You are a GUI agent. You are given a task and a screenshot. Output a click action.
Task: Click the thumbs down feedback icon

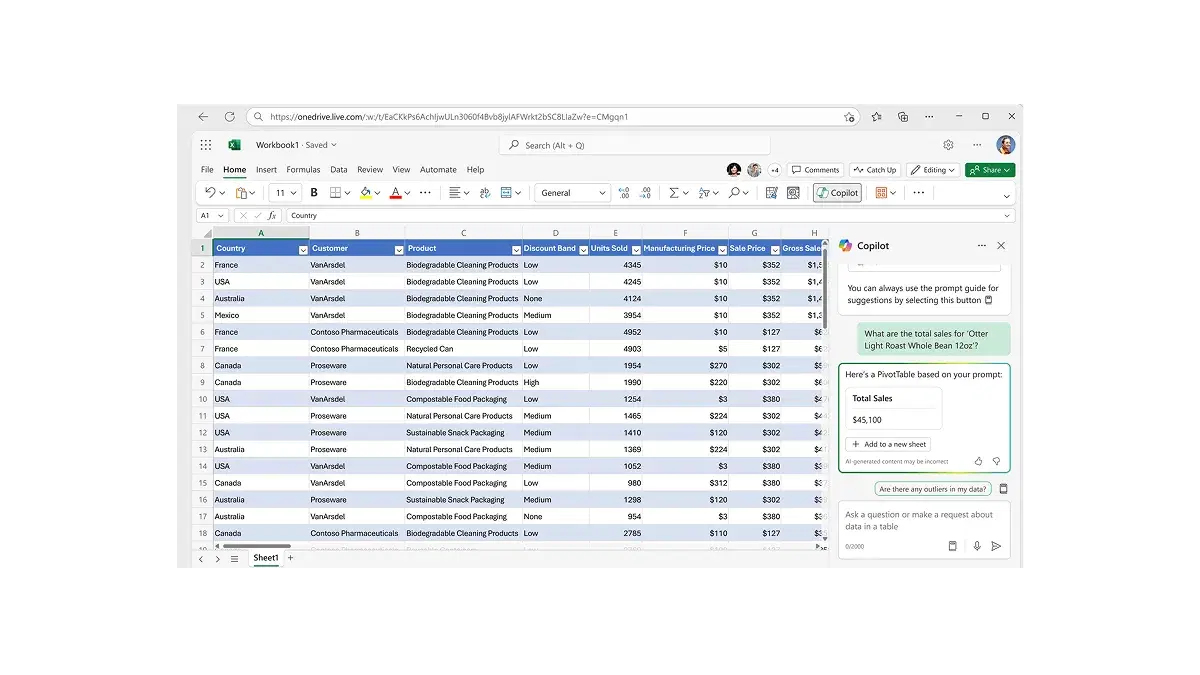coord(996,461)
